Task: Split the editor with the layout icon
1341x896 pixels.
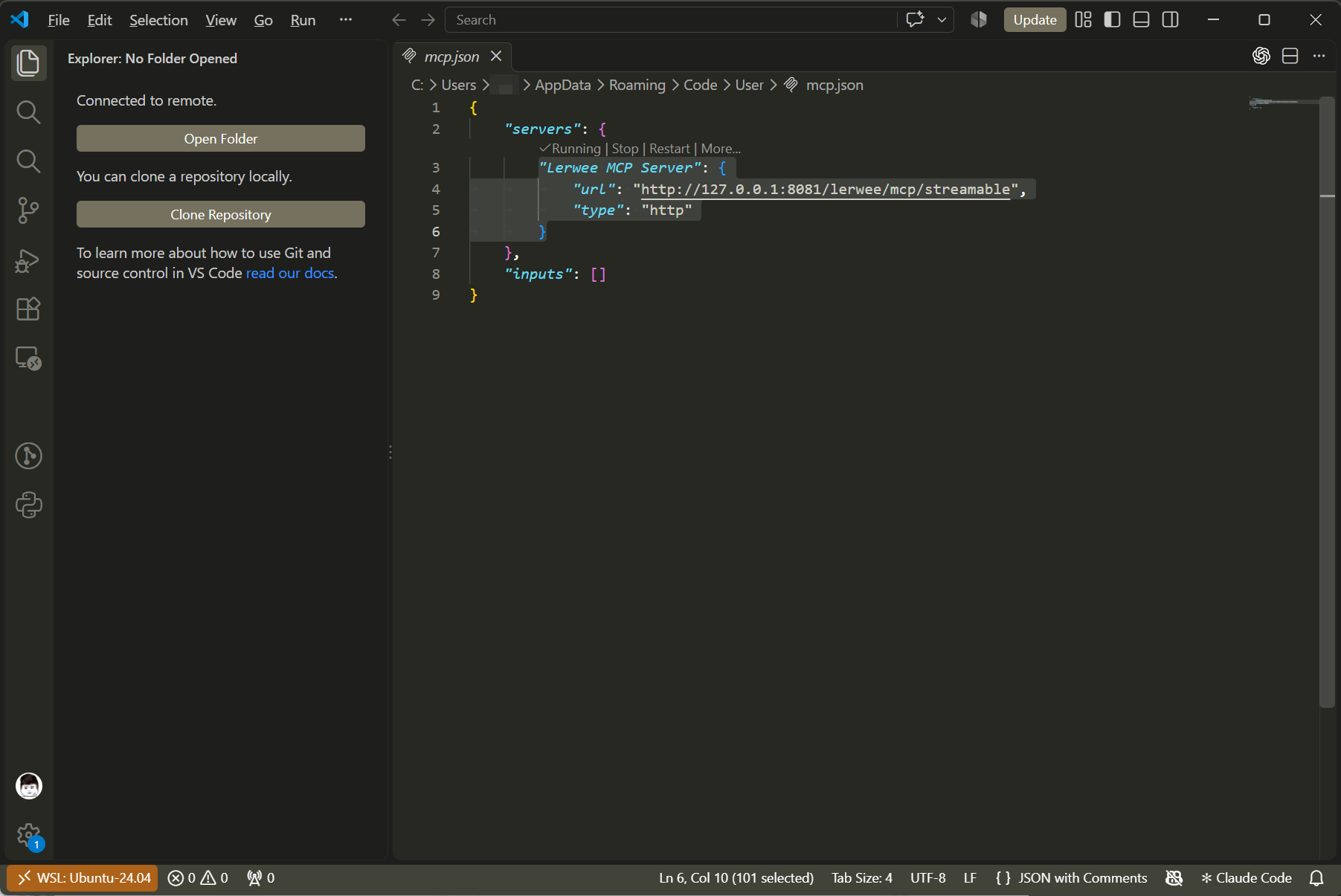Action: point(1290,56)
